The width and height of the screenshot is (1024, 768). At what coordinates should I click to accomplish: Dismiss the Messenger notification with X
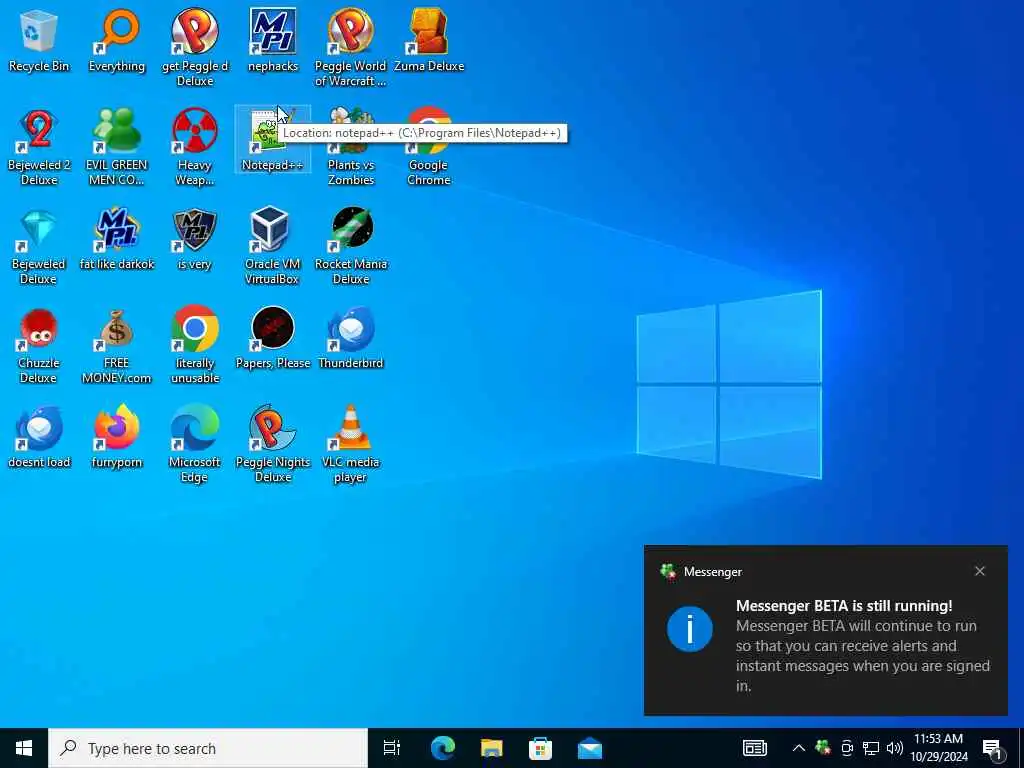(980, 571)
